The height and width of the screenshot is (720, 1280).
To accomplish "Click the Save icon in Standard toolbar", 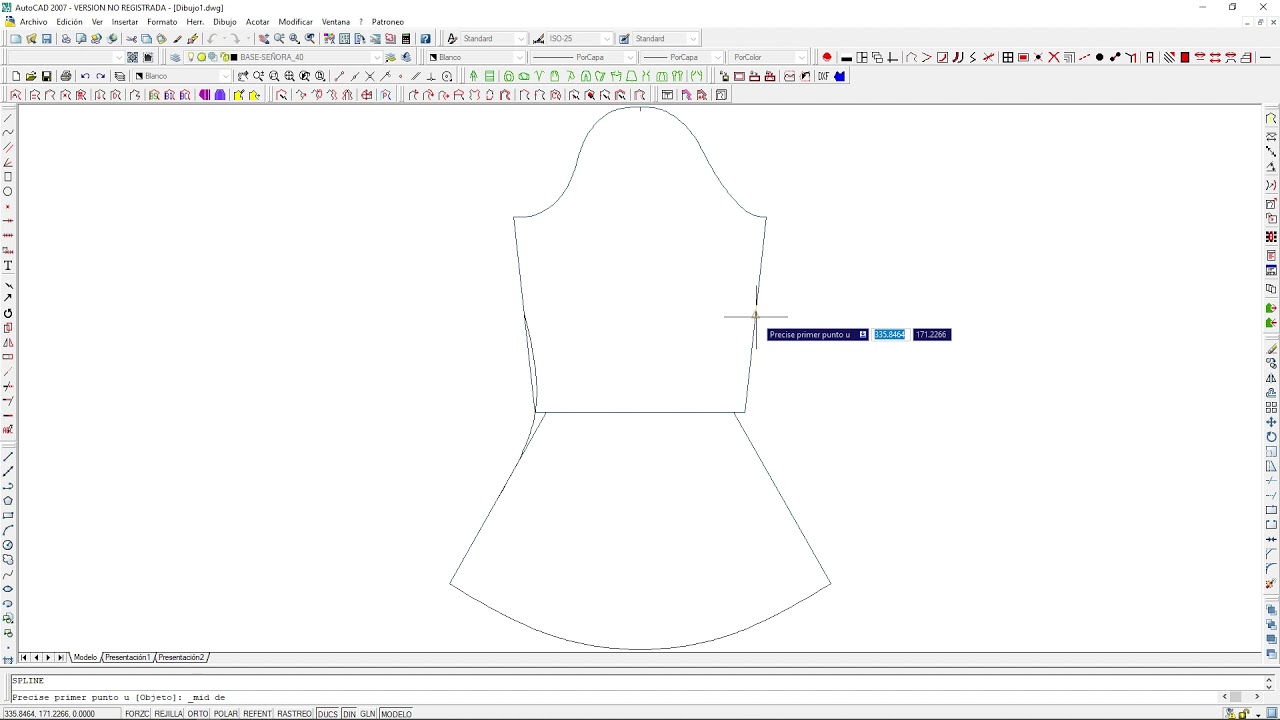I will [46, 39].
